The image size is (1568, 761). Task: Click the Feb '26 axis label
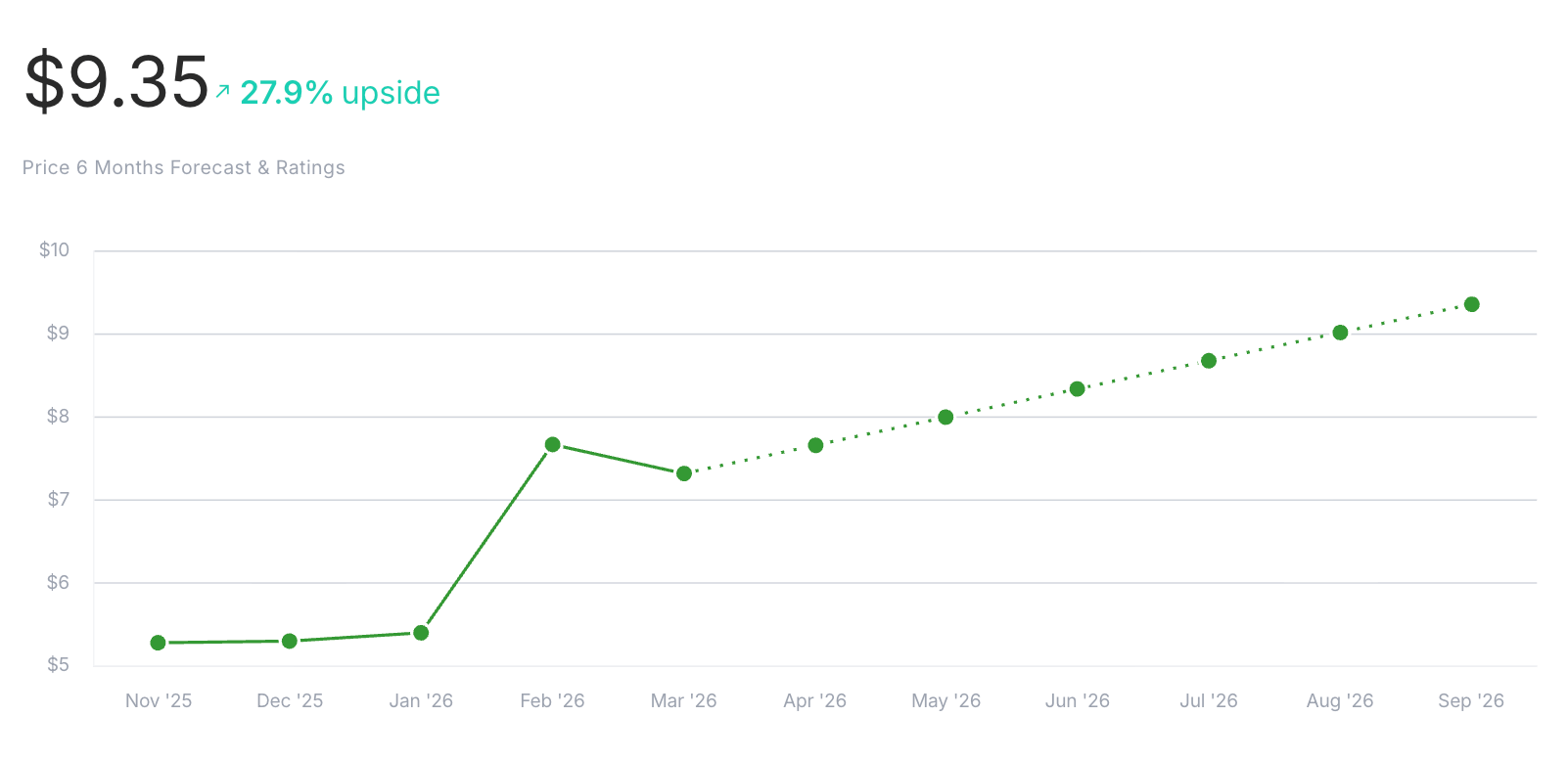tap(552, 700)
